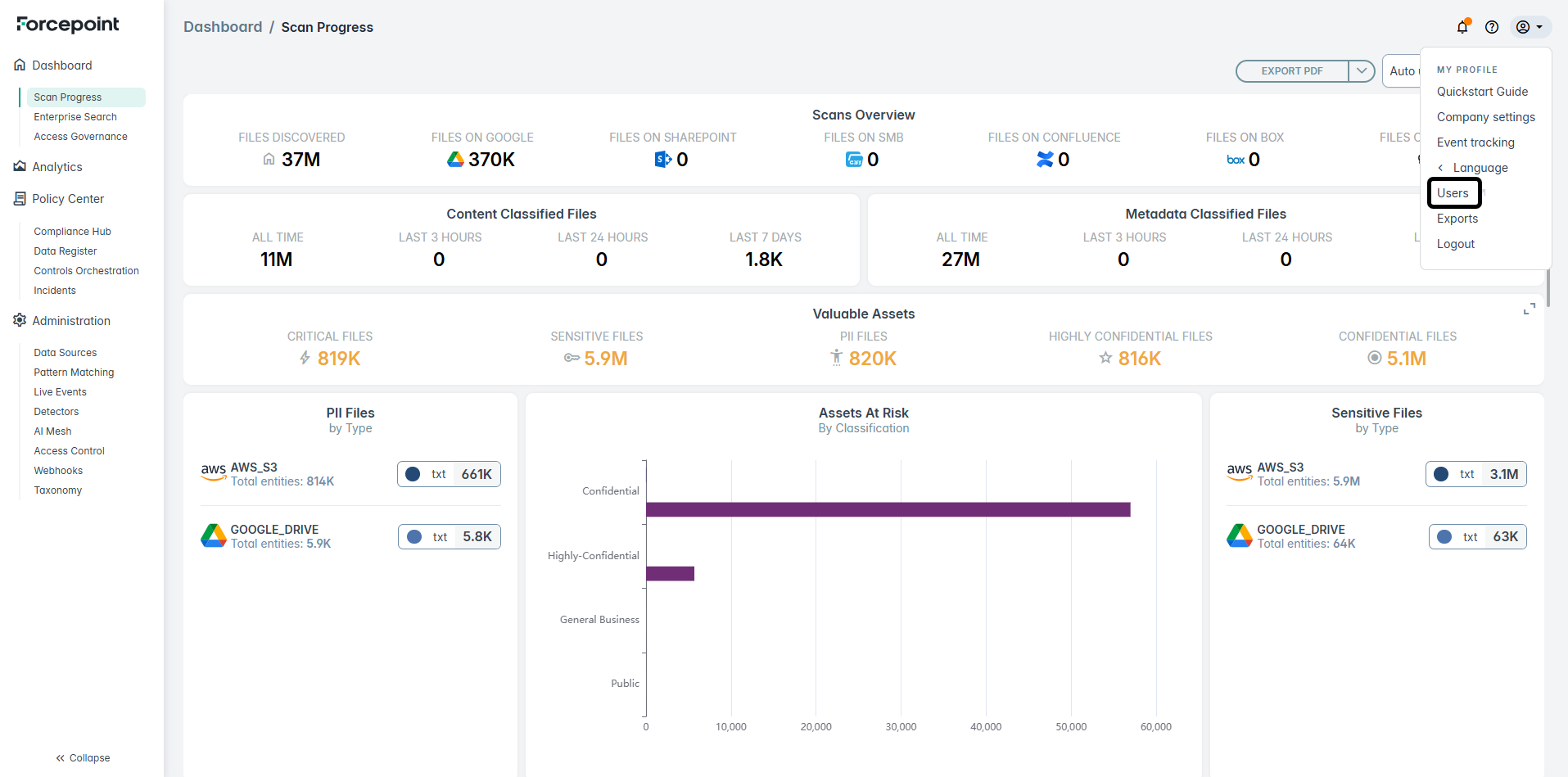Choose Logout in the profile menu
The image size is (1568, 777).
pos(1455,244)
